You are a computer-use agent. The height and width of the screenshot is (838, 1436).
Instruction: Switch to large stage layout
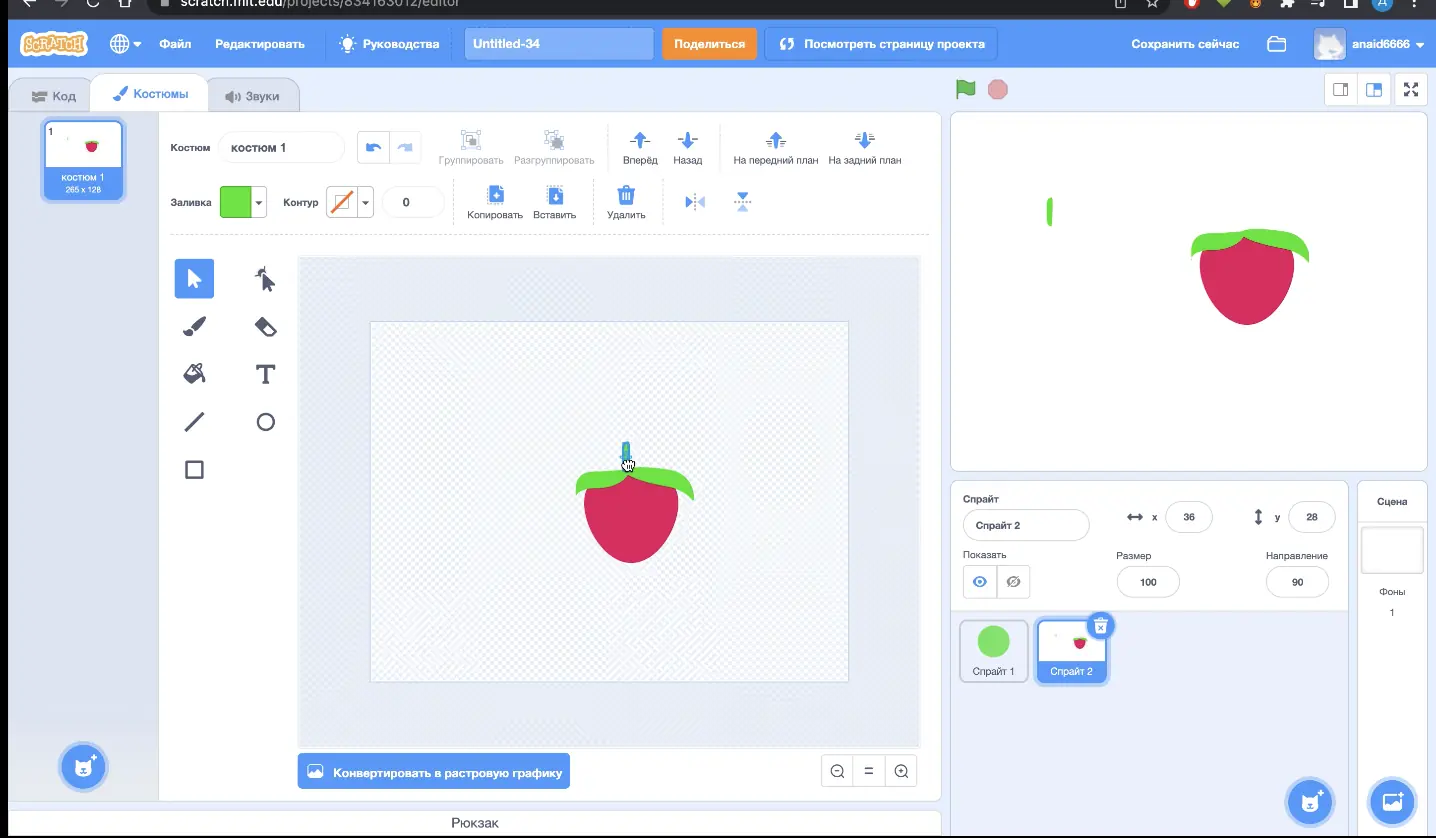point(1374,89)
